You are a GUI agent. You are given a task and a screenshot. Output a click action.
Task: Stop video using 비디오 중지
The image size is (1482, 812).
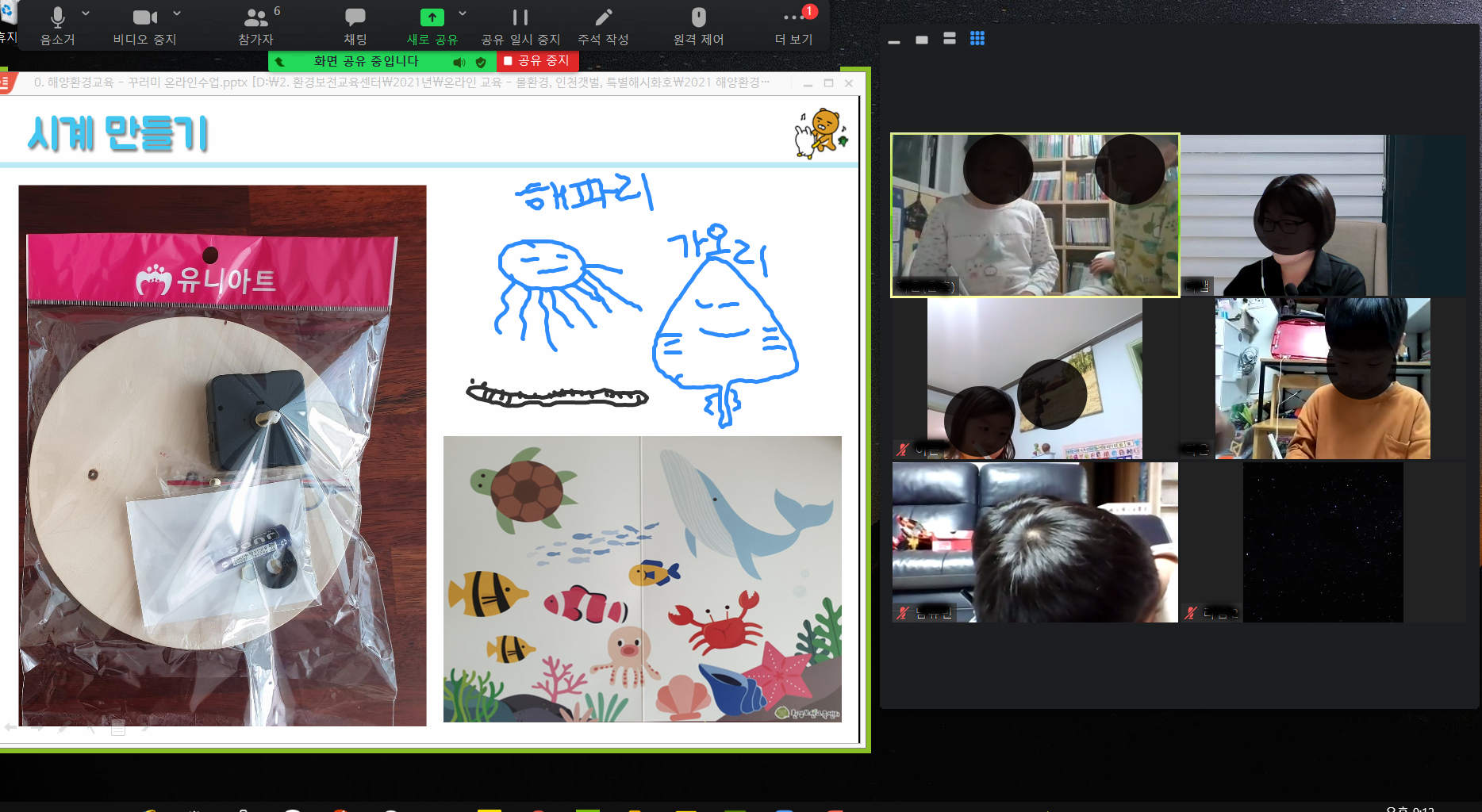tap(144, 25)
